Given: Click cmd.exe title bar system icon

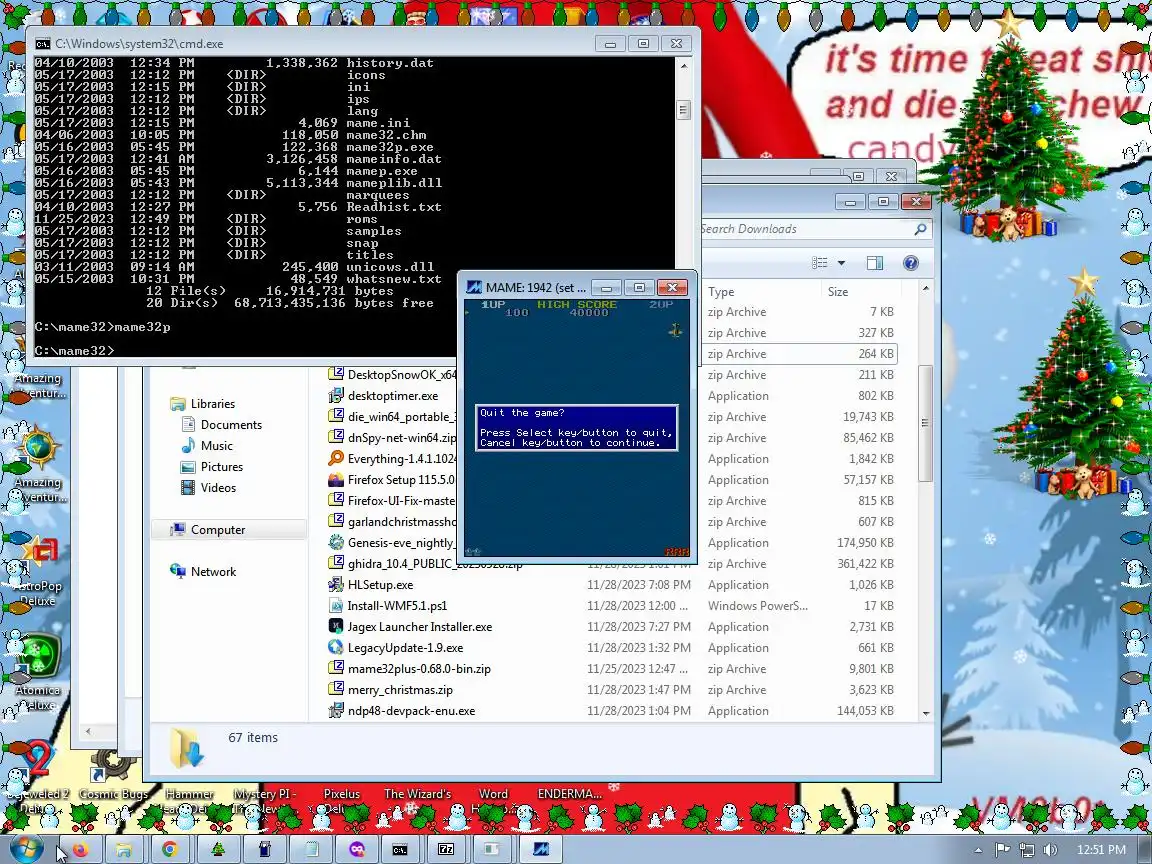Looking at the screenshot, I should [43, 43].
